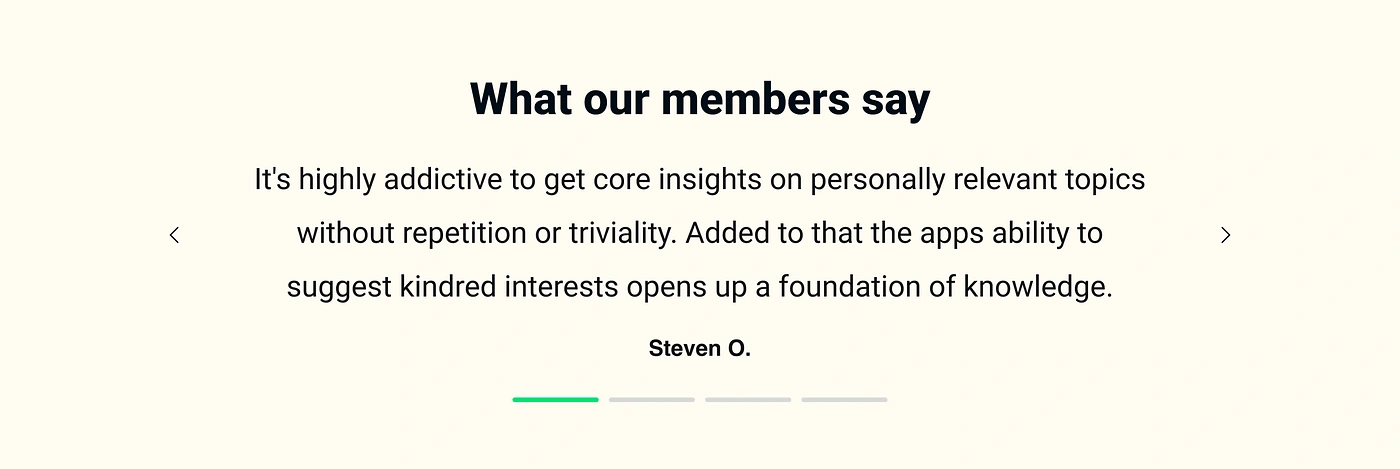This screenshot has height=469, width=1400.
Task: Switch to the second testimonial indicator
Action: [x=651, y=400]
